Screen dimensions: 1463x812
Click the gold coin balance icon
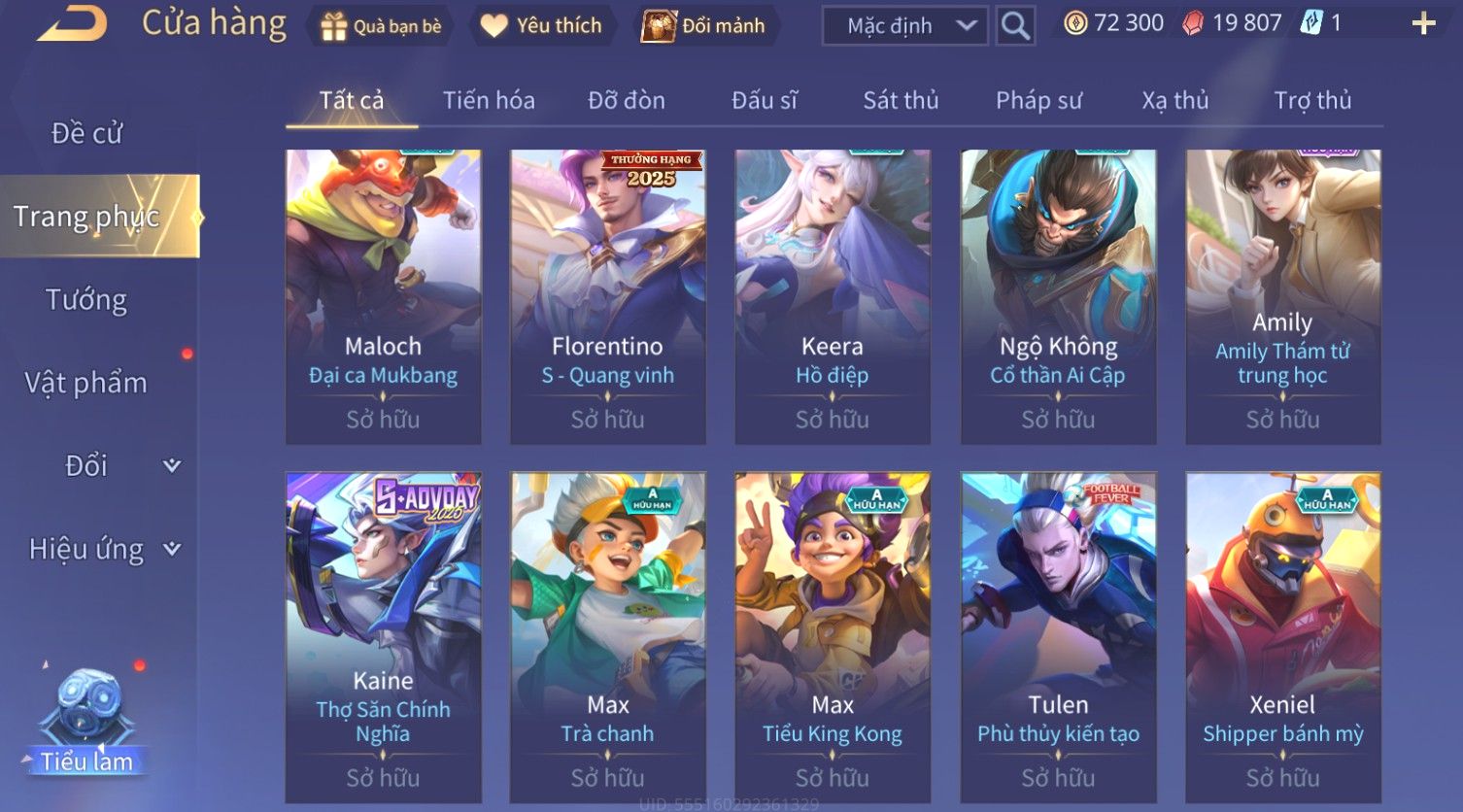point(1075,23)
